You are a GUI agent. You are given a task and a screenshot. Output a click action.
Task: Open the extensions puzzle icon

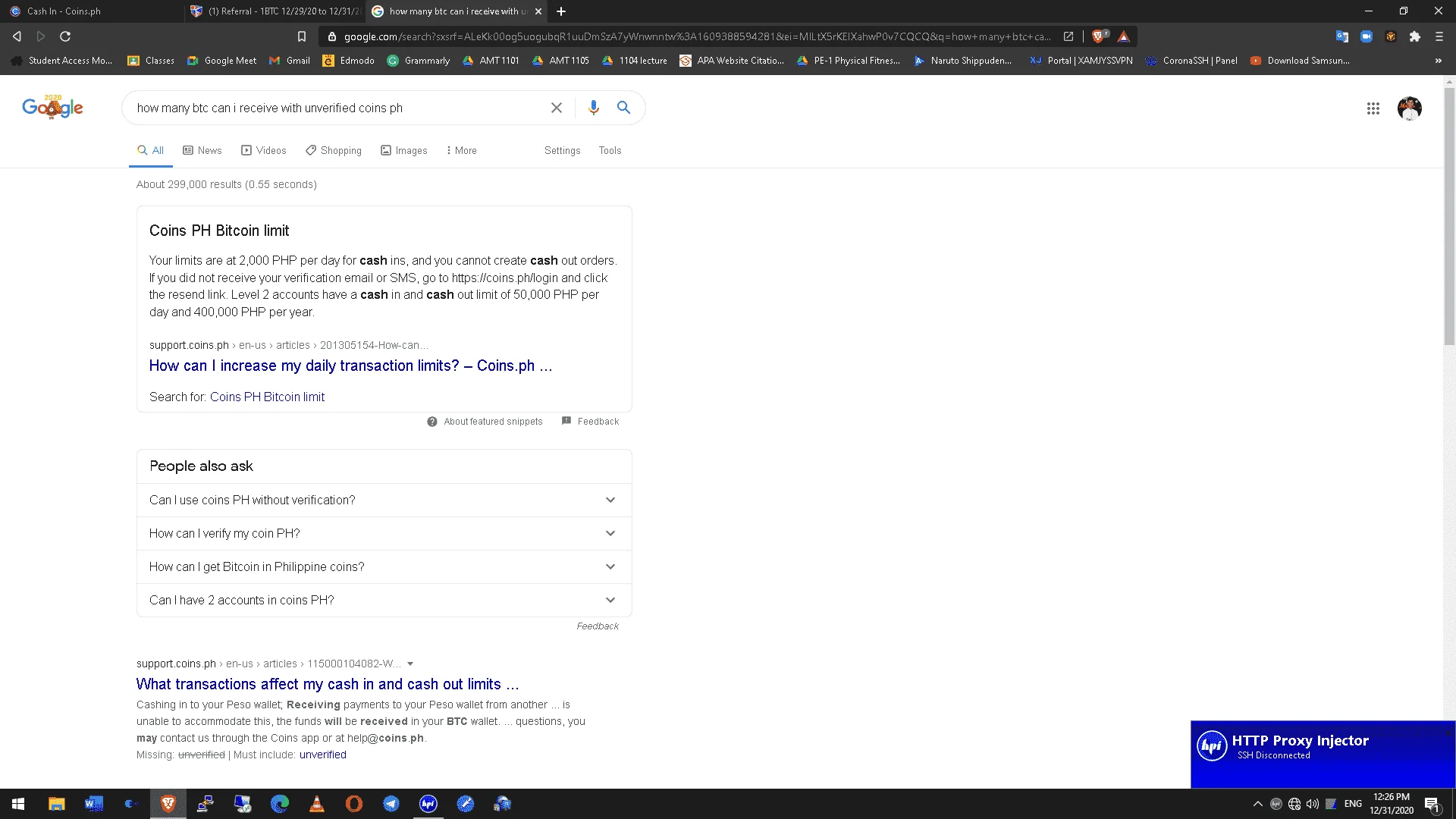click(x=1414, y=36)
